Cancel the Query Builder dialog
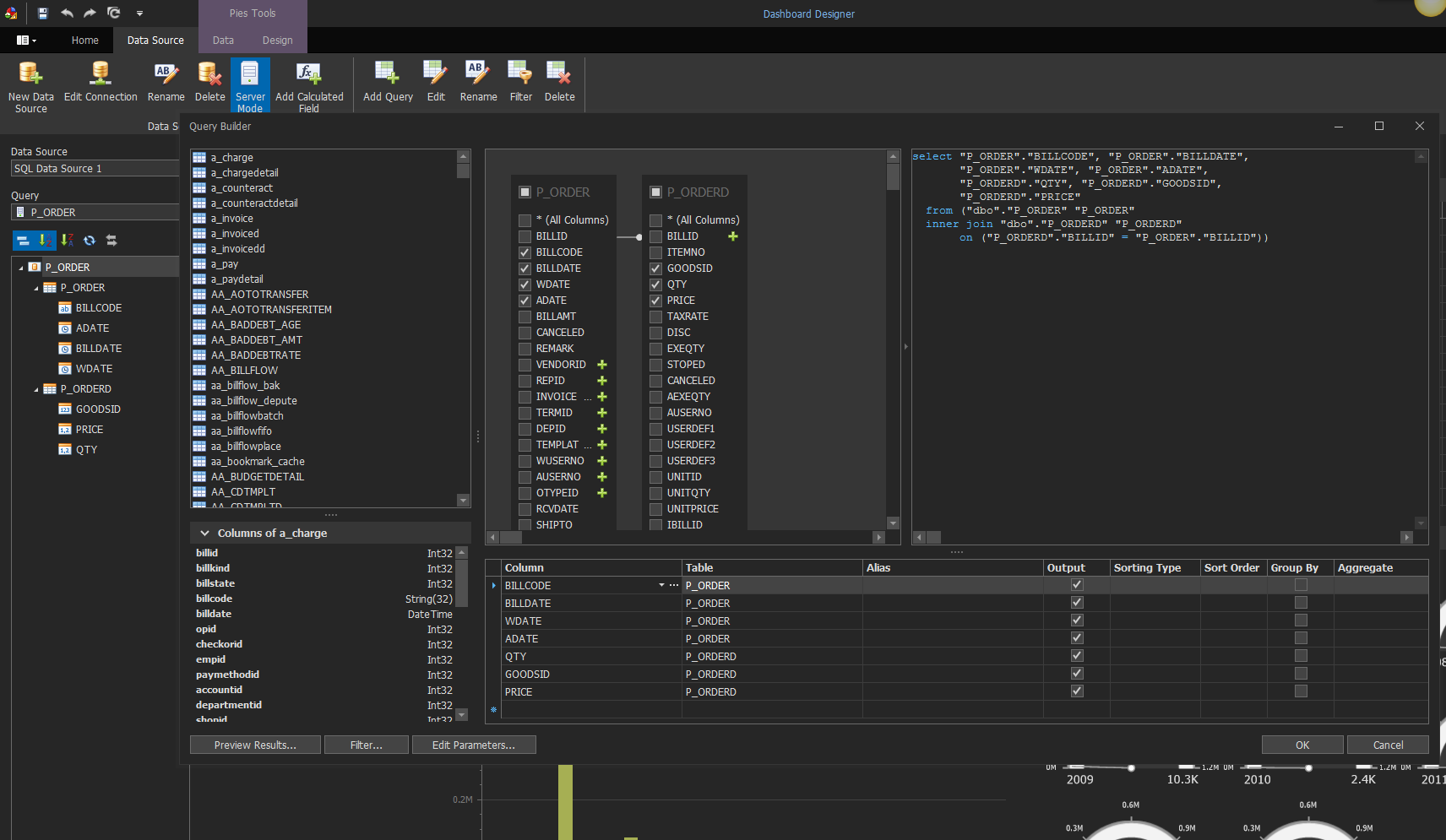This screenshot has height=840, width=1446. (1388, 745)
